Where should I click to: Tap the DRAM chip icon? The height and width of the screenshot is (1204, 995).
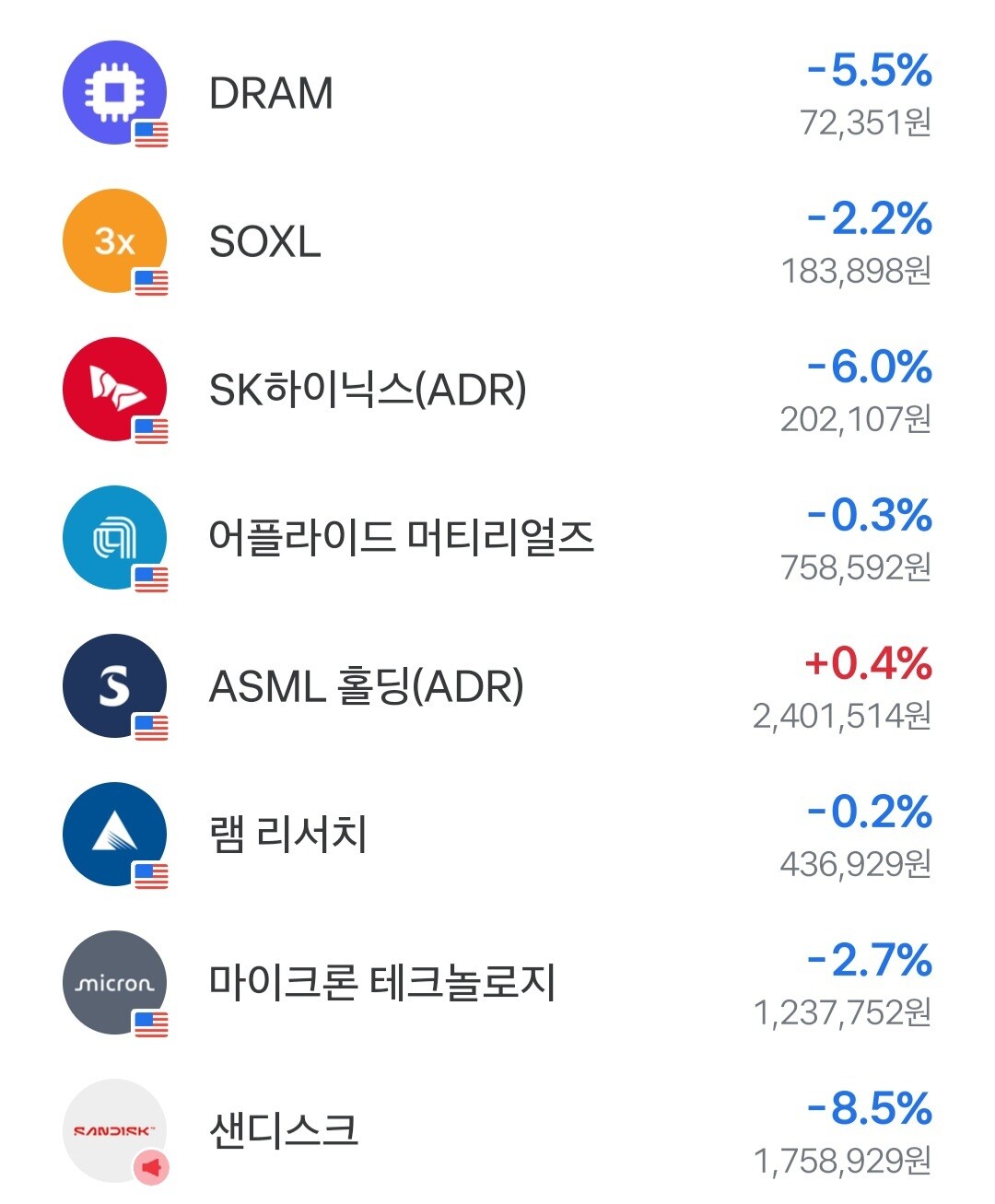(114, 92)
